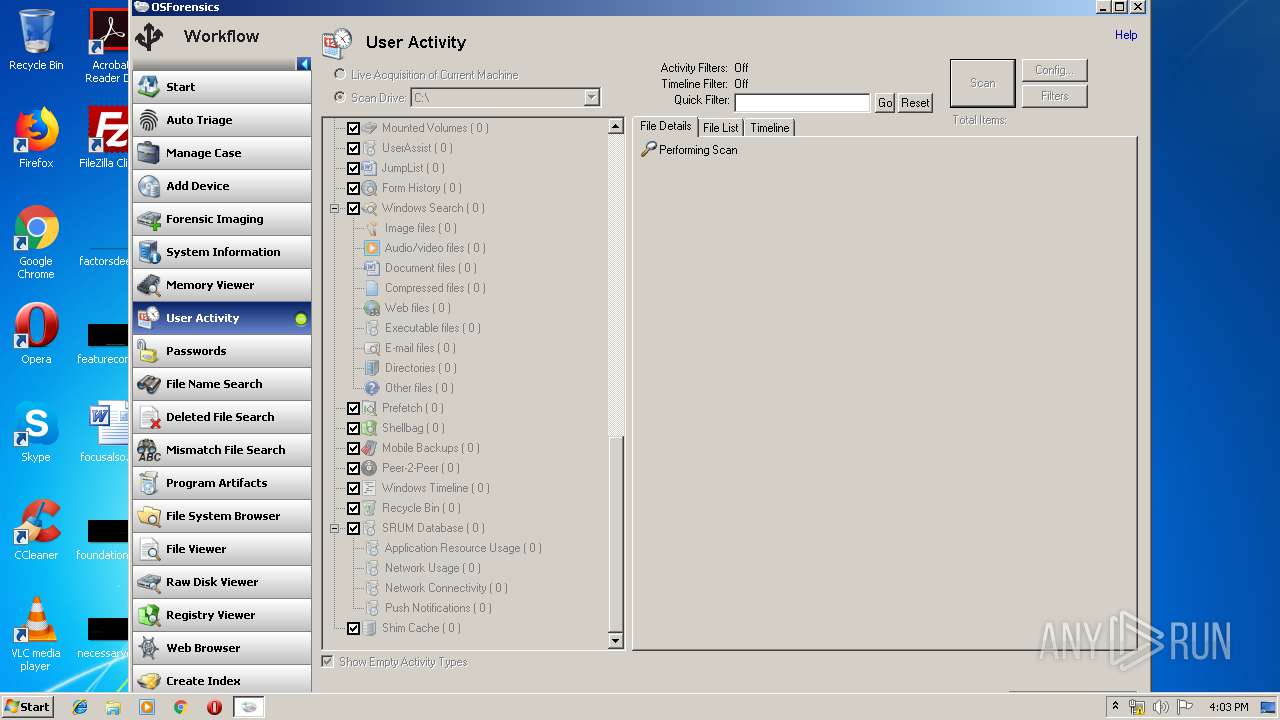Open Raw Disk Viewer item
The height and width of the screenshot is (720, 1280).
221,582
